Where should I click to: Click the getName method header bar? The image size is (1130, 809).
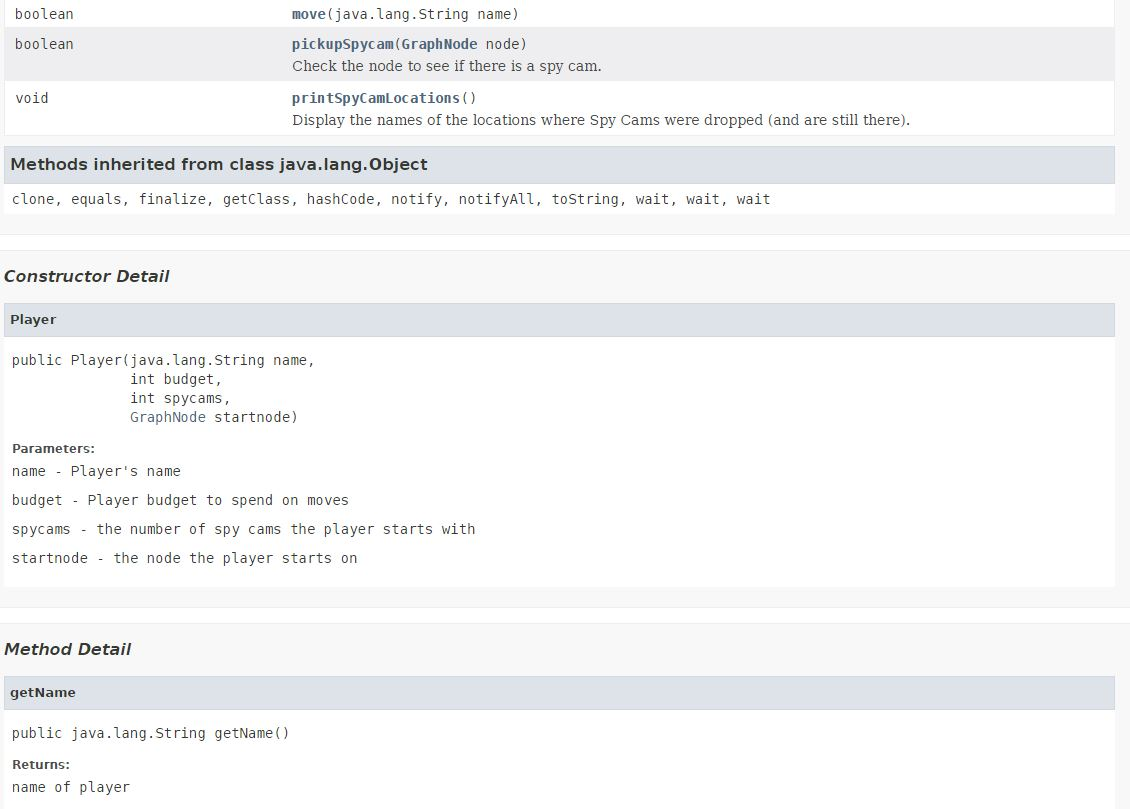pos(559,693)
